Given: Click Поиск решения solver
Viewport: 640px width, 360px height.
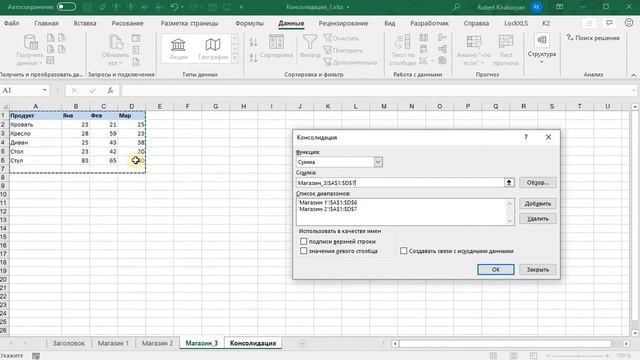Looking at the screenshot, I should (x=593, y=38).
